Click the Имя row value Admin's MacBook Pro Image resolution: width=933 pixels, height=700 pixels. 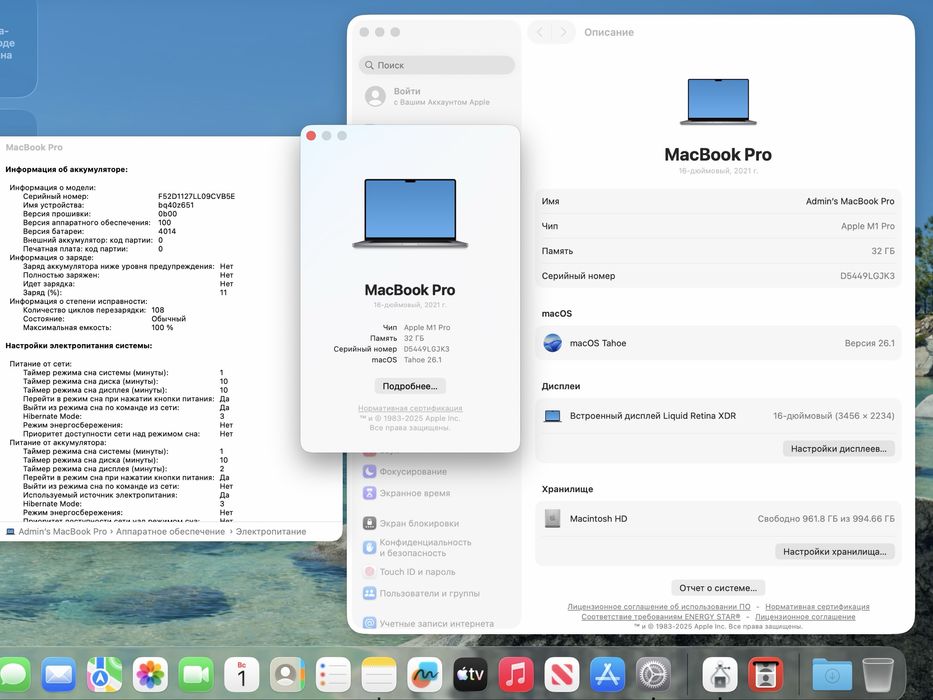click(x=850, y=201)
